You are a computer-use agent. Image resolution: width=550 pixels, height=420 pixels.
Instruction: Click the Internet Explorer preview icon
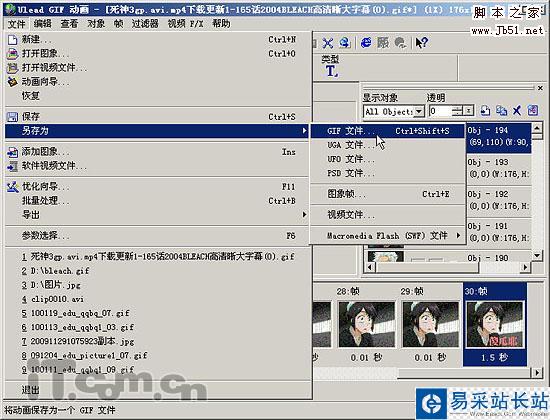coord(366,43)
